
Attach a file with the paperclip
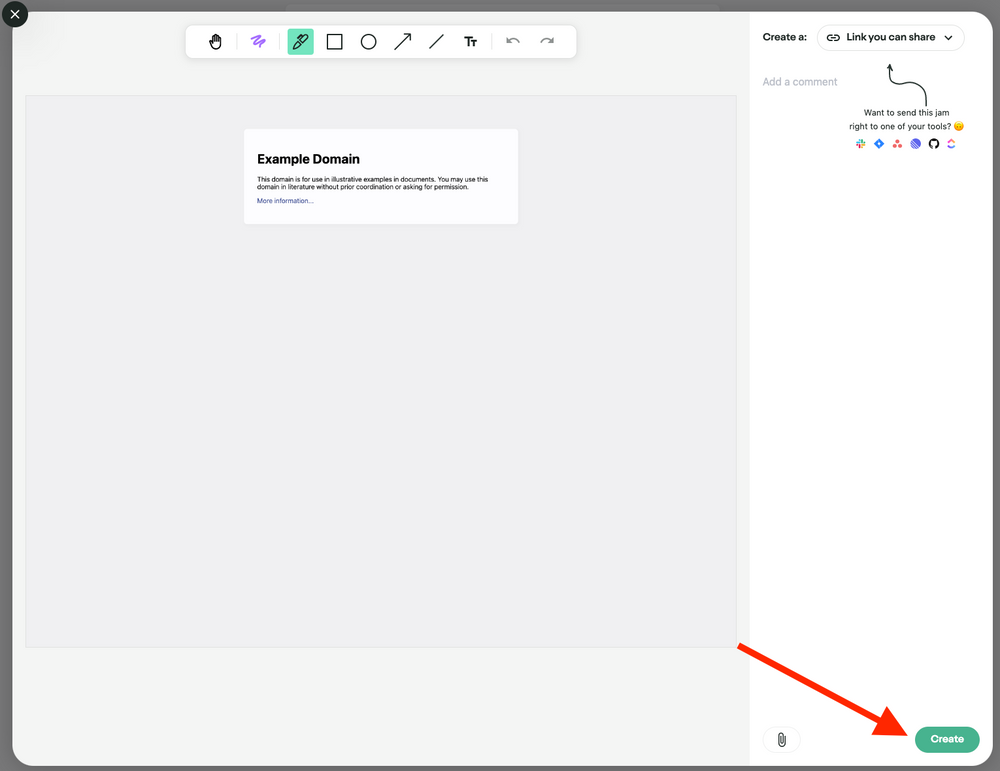[781, 739]
